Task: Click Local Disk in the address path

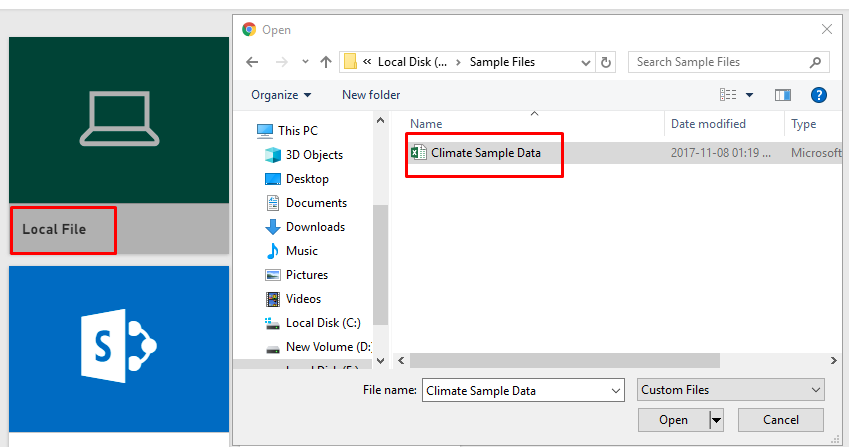Action: pyautogui.click(x=412, y=62)
